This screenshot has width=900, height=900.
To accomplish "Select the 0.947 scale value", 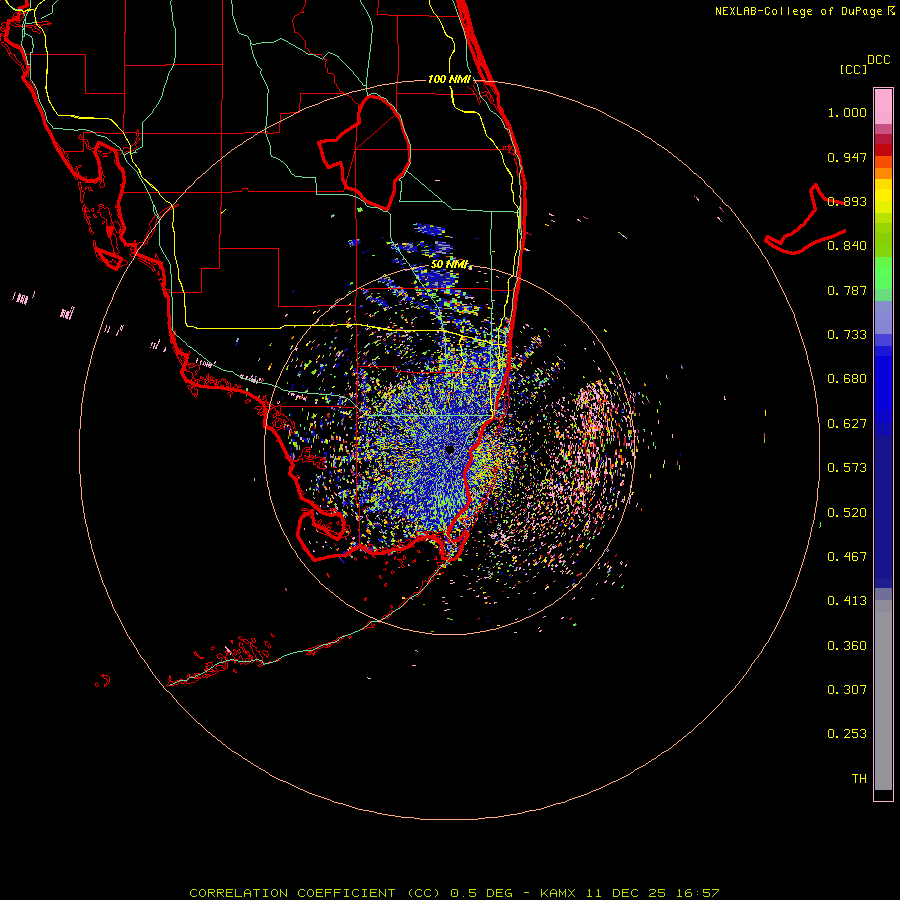I will tap(847, 157).
